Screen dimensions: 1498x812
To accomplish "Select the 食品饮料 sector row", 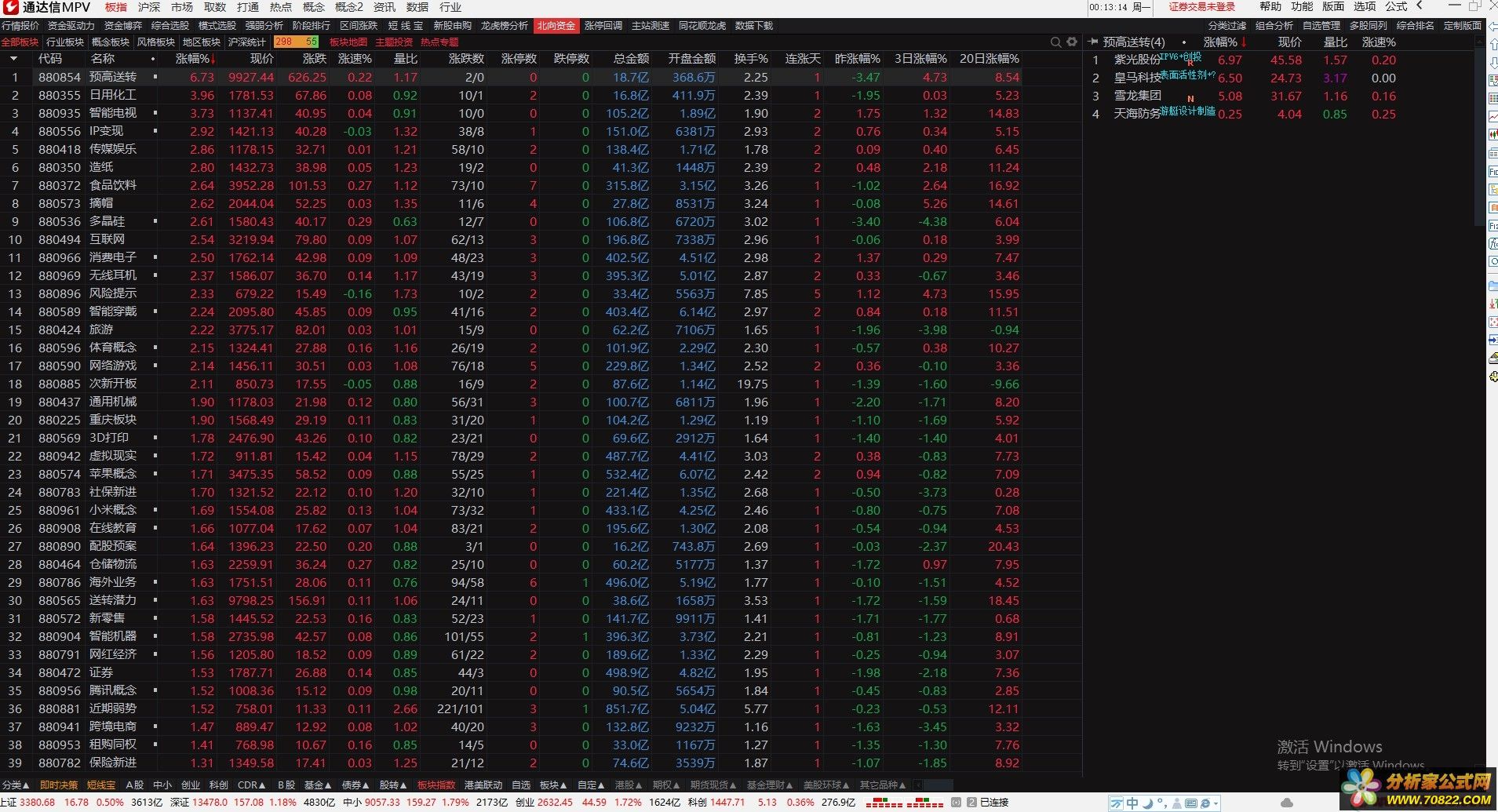I will coord(541,185).
